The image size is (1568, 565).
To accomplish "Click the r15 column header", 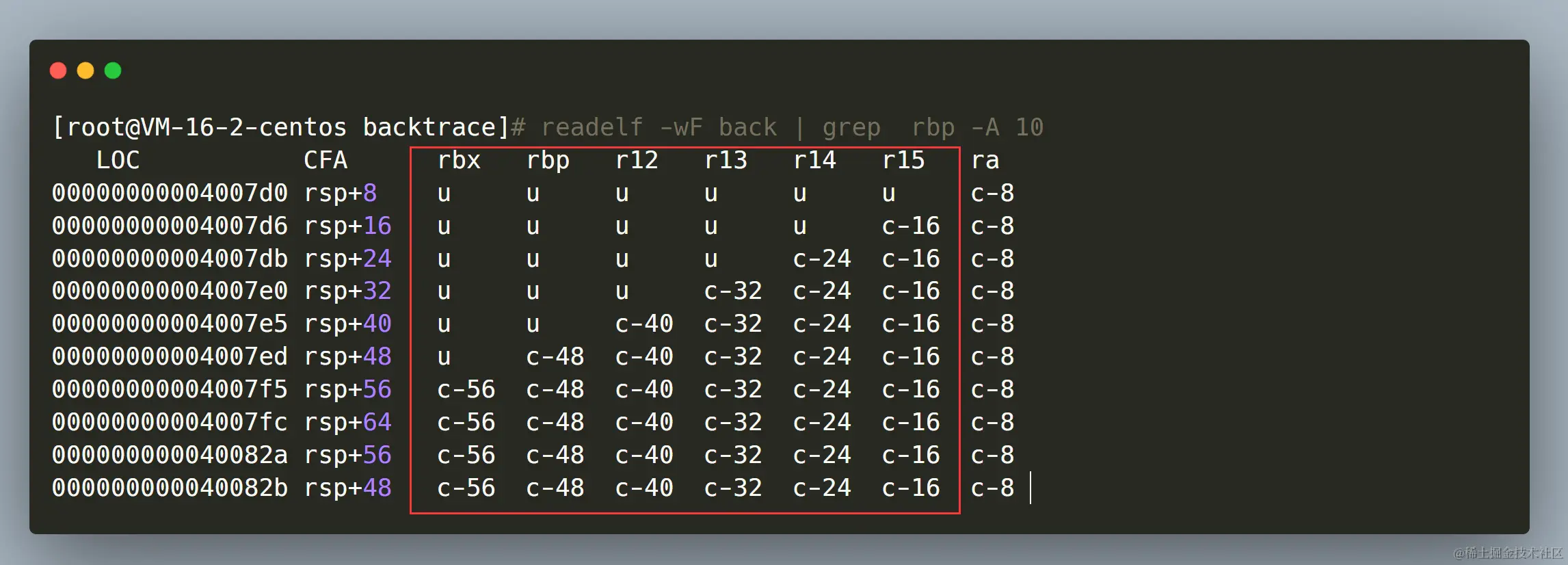I will 903,160.
